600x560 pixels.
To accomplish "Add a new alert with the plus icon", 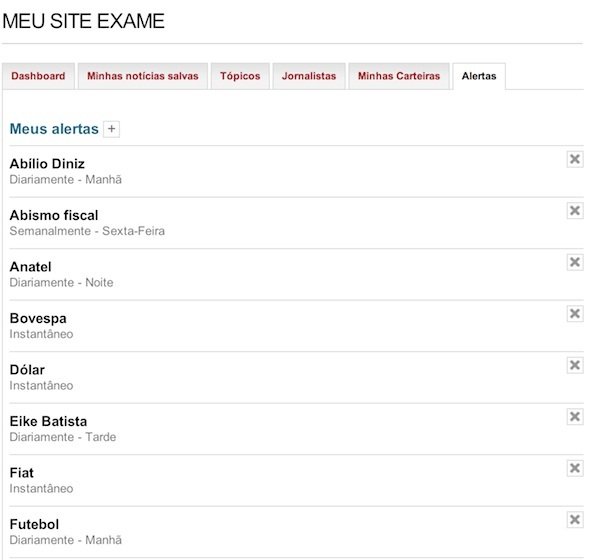I will pyautogui.click(x=111, y=129).
